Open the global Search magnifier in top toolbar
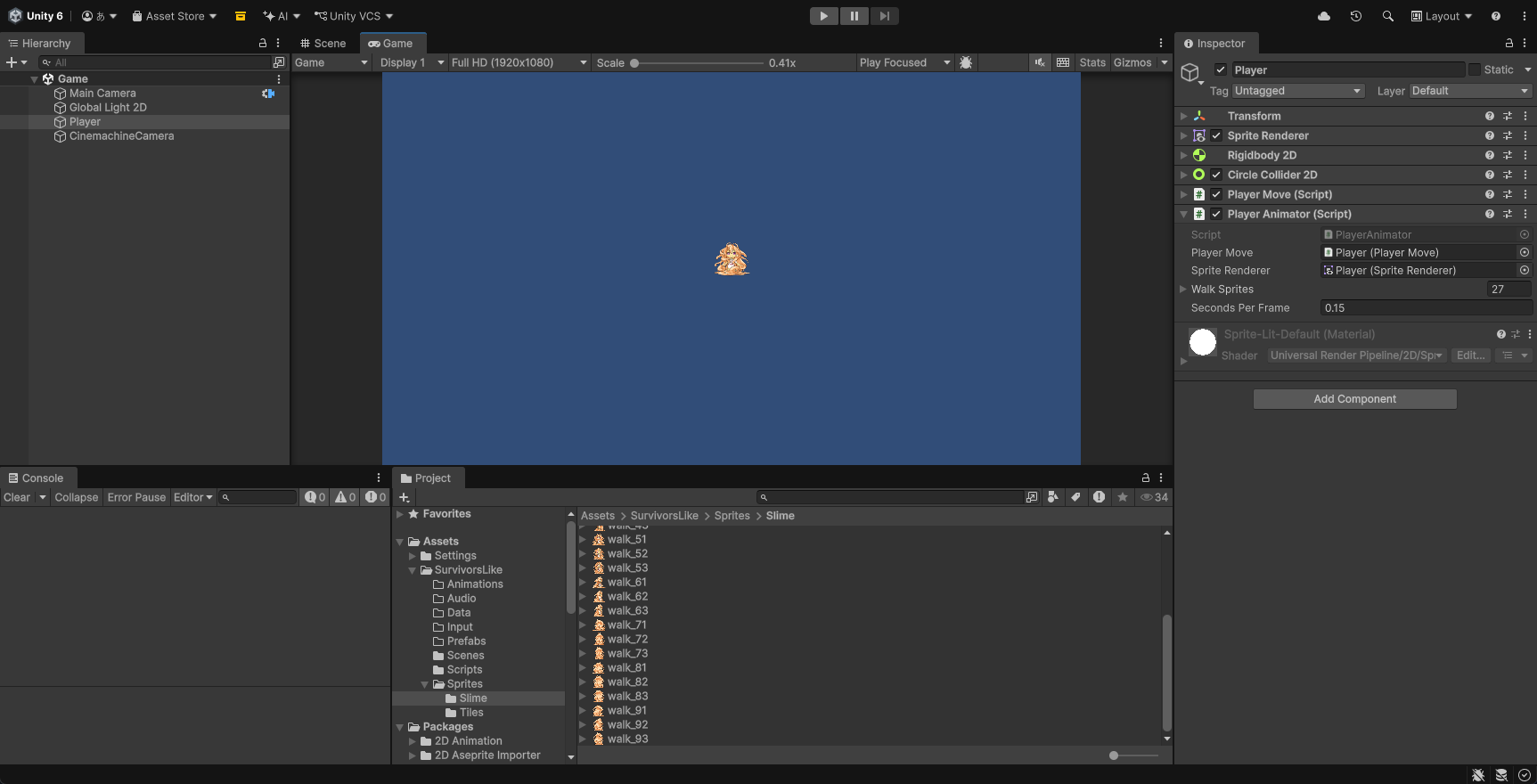The image size is (1537, 784). [x=1387, y=16]
